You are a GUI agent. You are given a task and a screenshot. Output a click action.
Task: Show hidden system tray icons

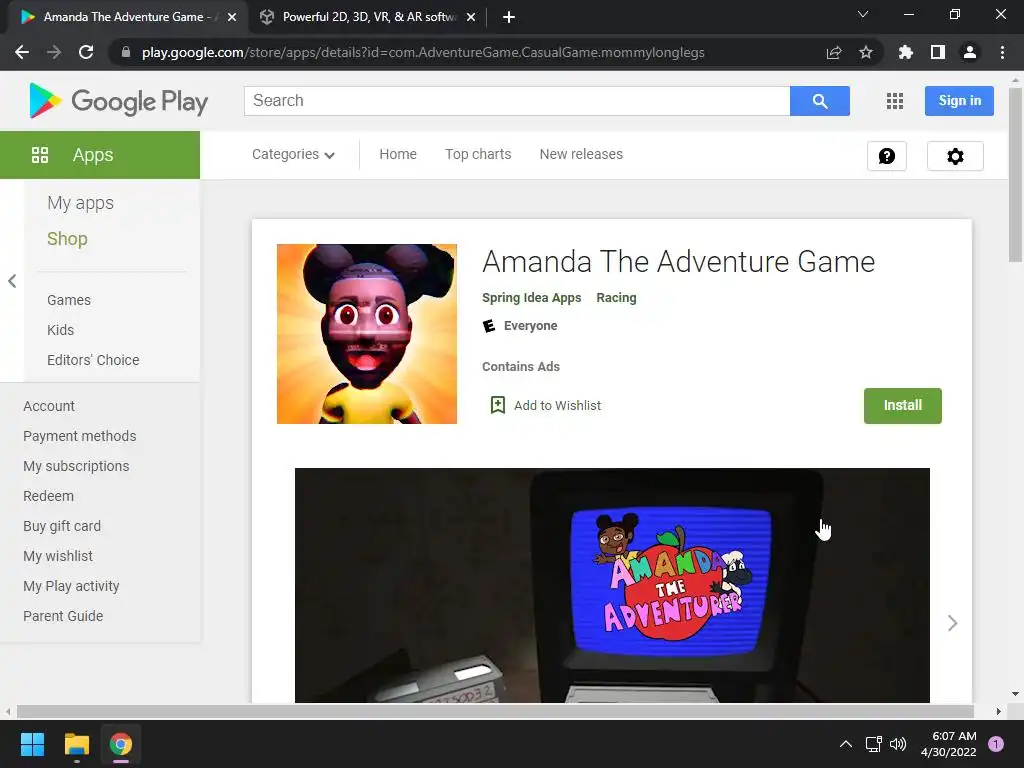pyautogui.click(x=846, y=744)
